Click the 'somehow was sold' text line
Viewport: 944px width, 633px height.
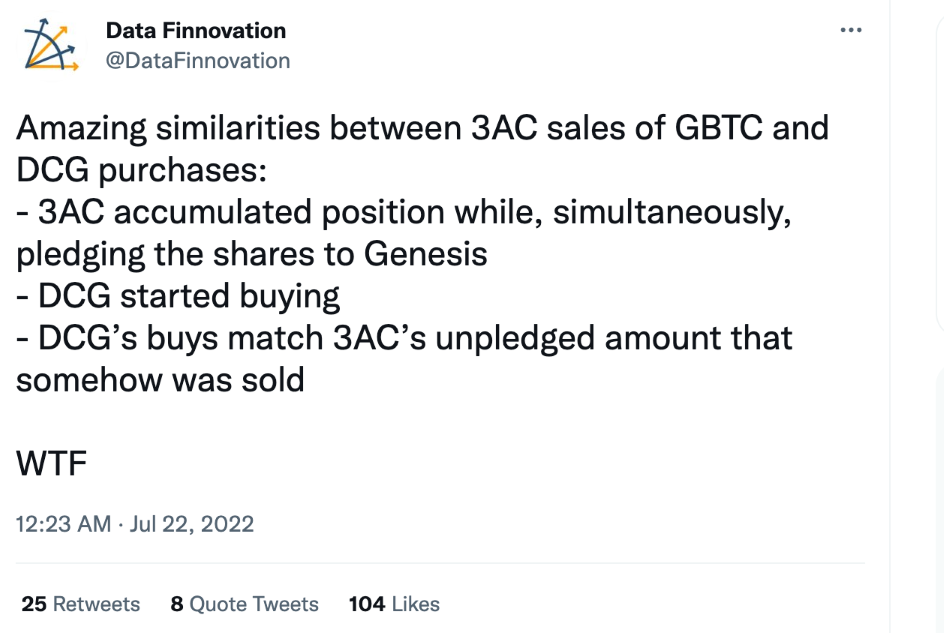pyautogui.click(x=160, y=380)
